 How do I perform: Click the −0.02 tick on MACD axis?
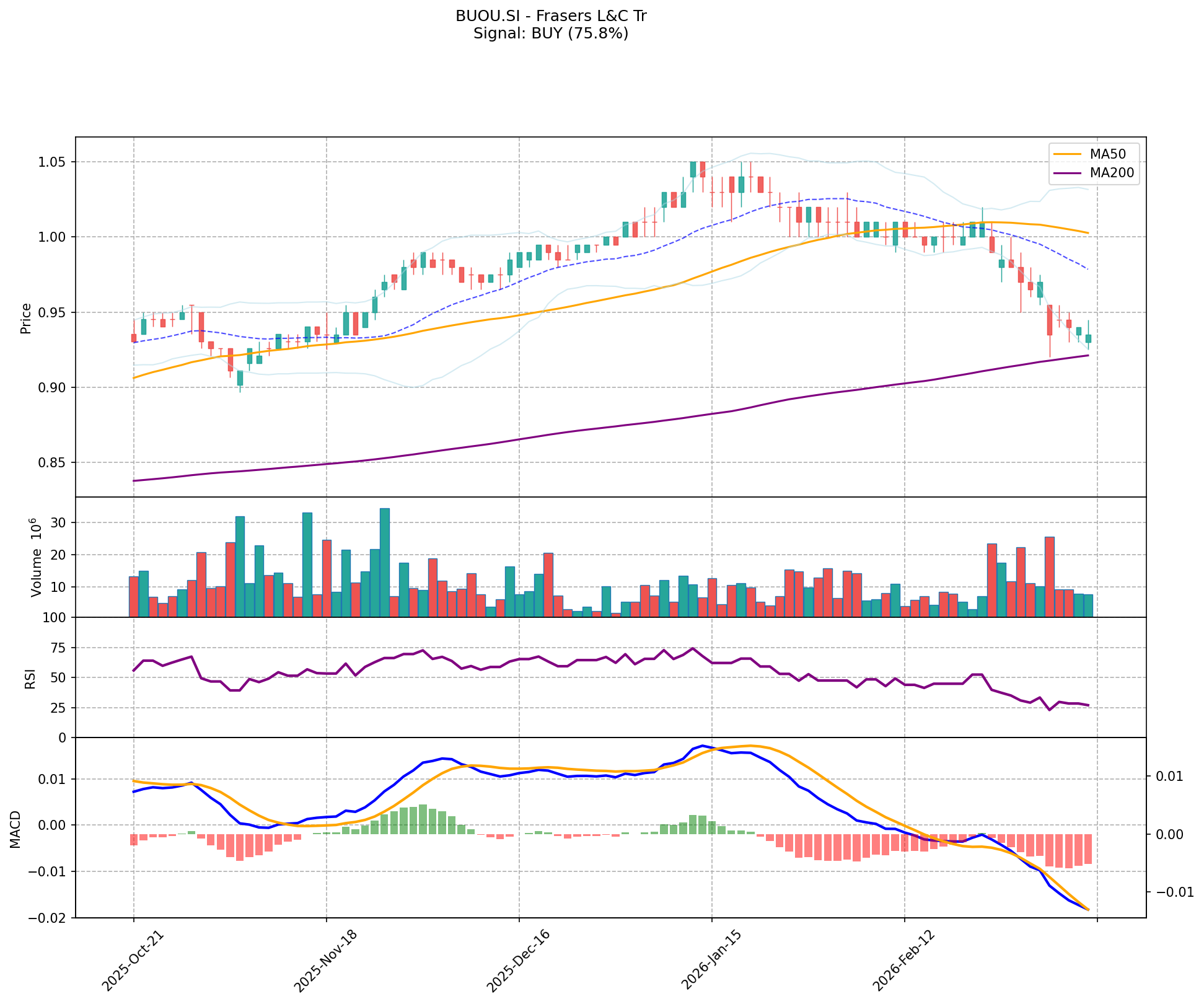[x=48, y=918]
